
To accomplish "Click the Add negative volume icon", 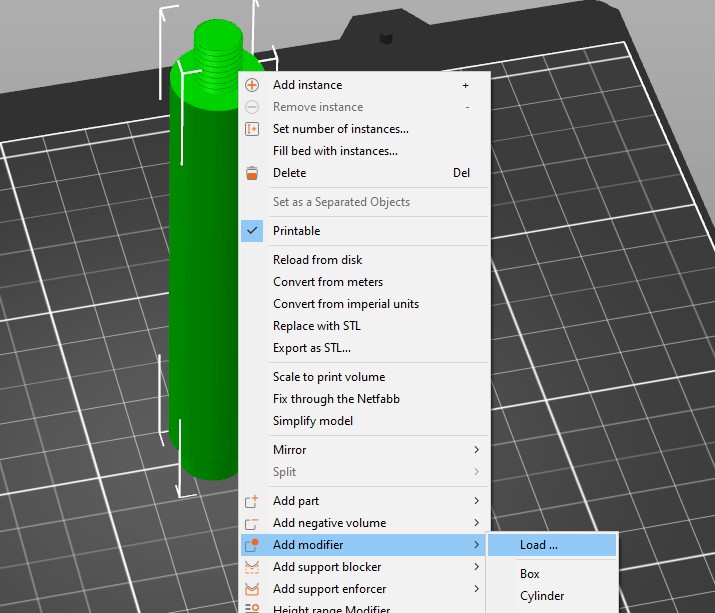I will [252, 523].
